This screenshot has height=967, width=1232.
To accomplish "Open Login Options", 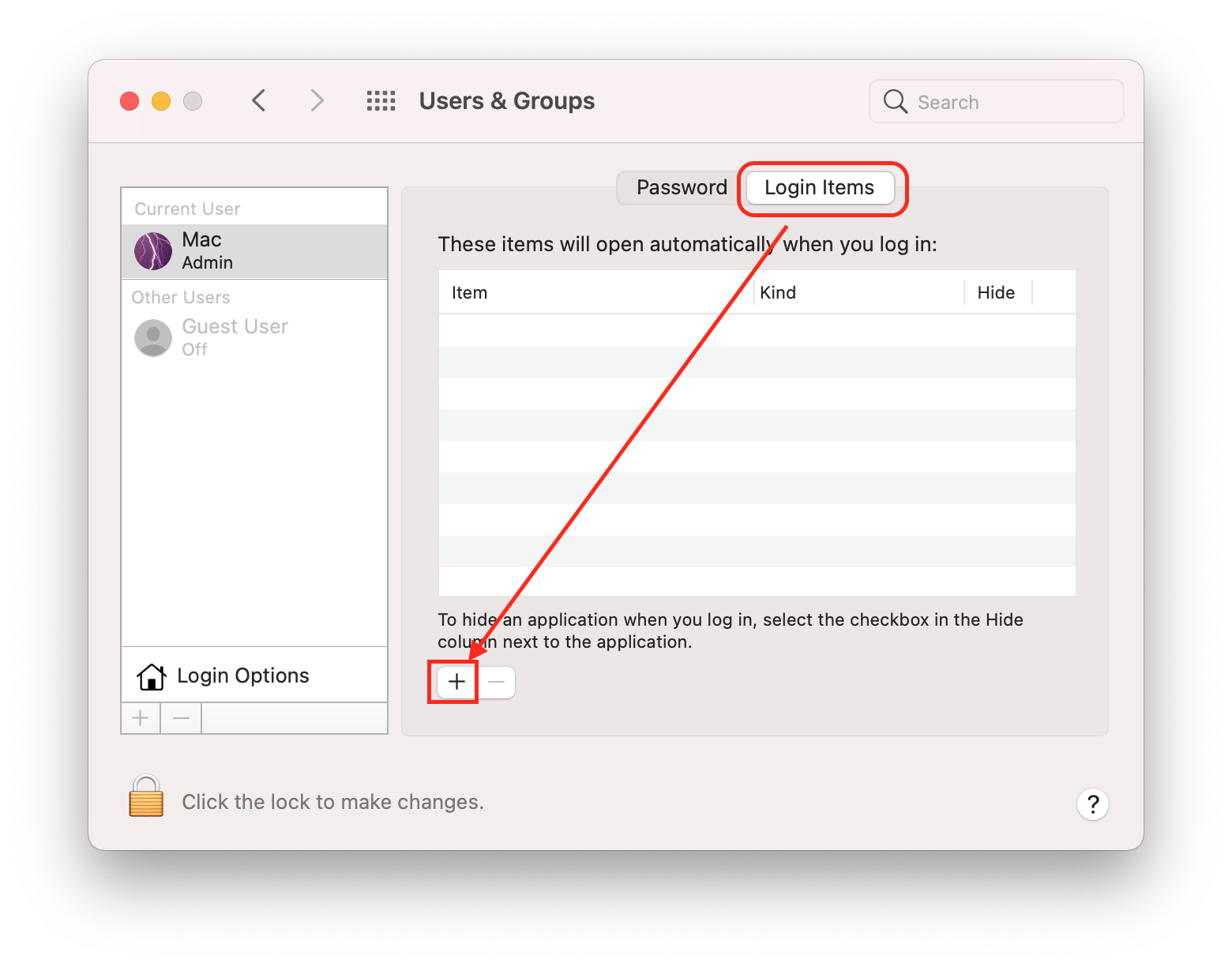I will coord(242,676).
